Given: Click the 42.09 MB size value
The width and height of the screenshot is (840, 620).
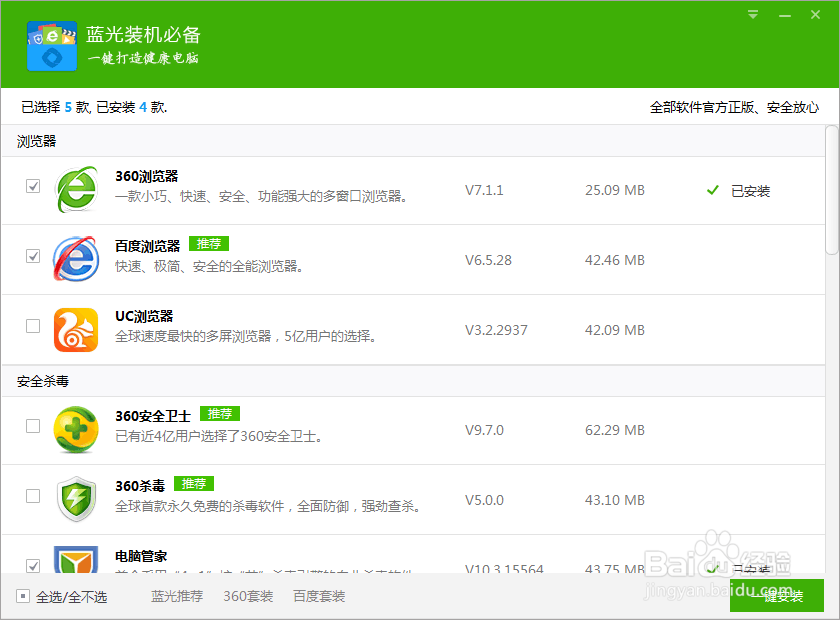Looking at the screenshot, I should tap(615, 330).
